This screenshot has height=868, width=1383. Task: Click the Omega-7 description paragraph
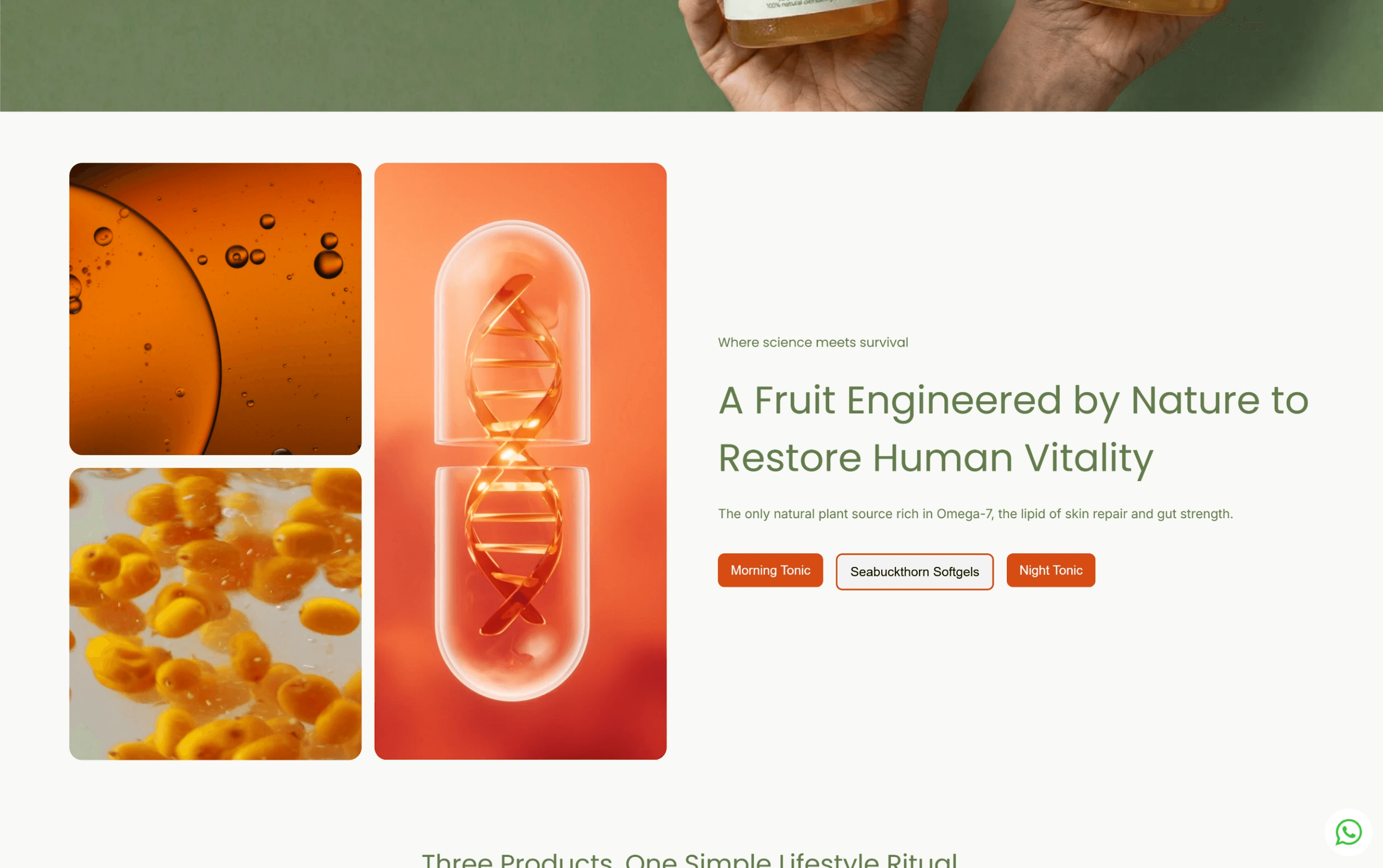click(975, 514)
